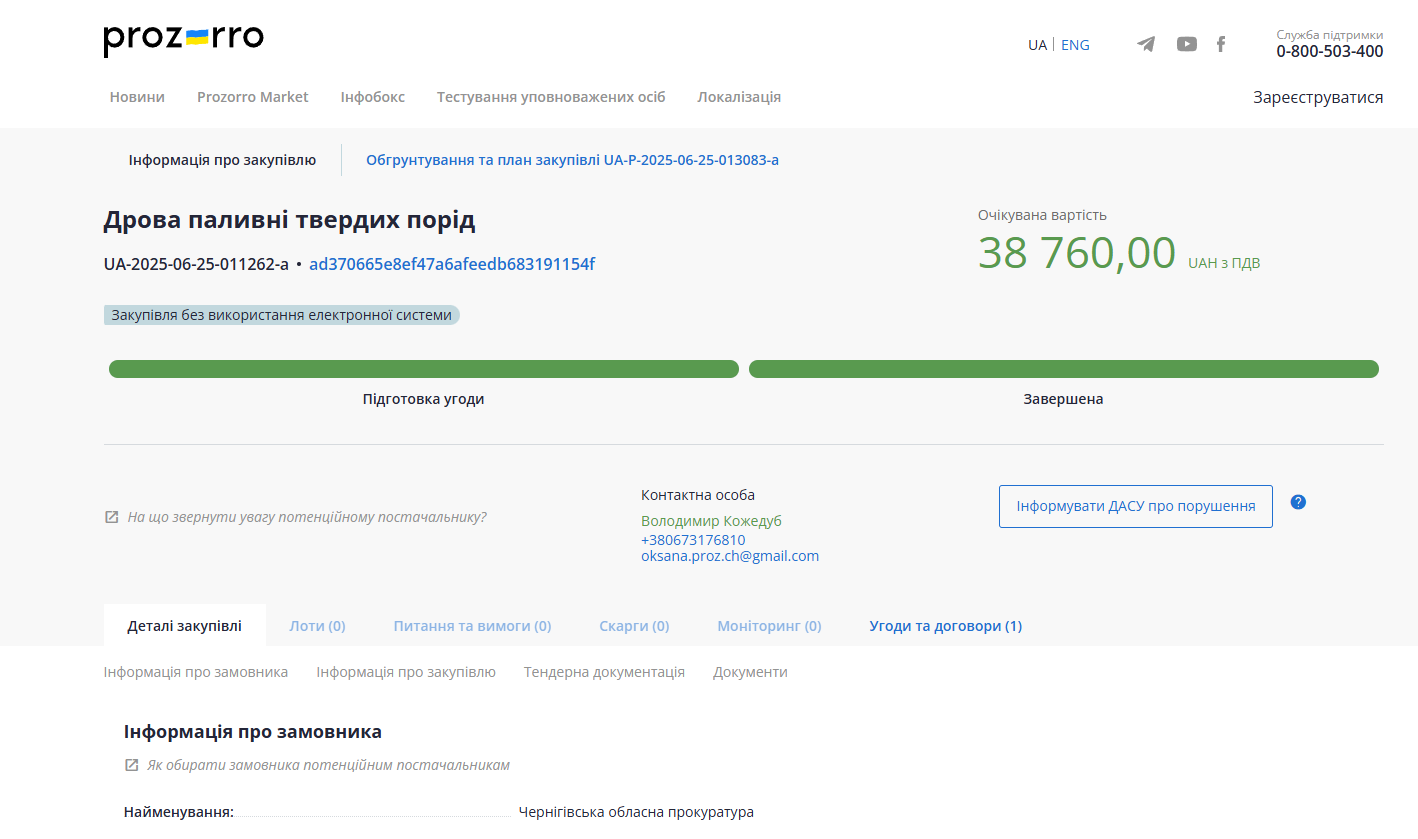The image size is (1418, 839).
Task: Click the blue question mark help icon
Action: pyautogui.click(x=1298, y=502)
